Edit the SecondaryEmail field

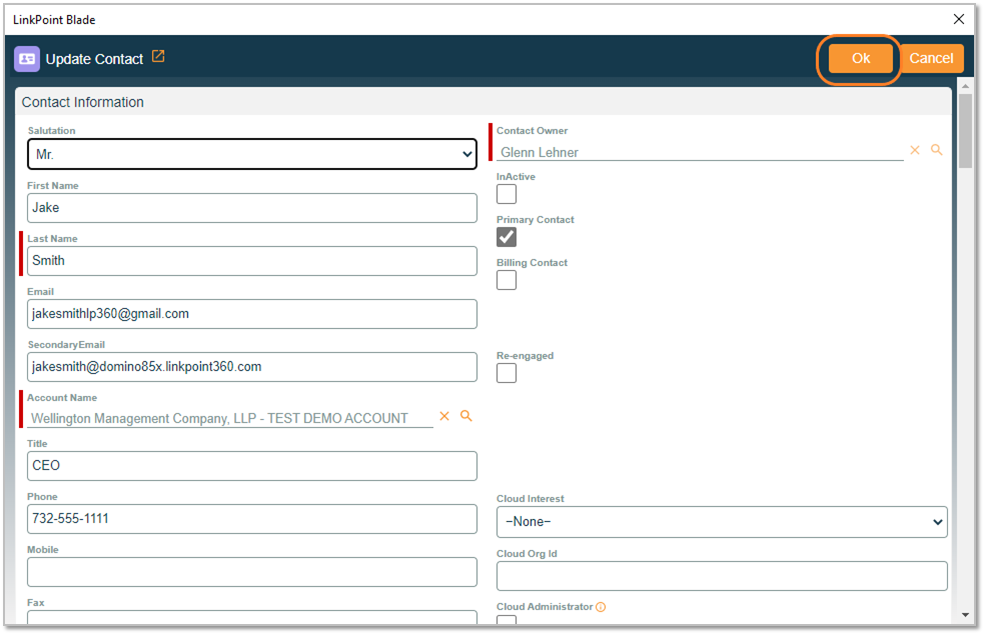coord(252,367)
